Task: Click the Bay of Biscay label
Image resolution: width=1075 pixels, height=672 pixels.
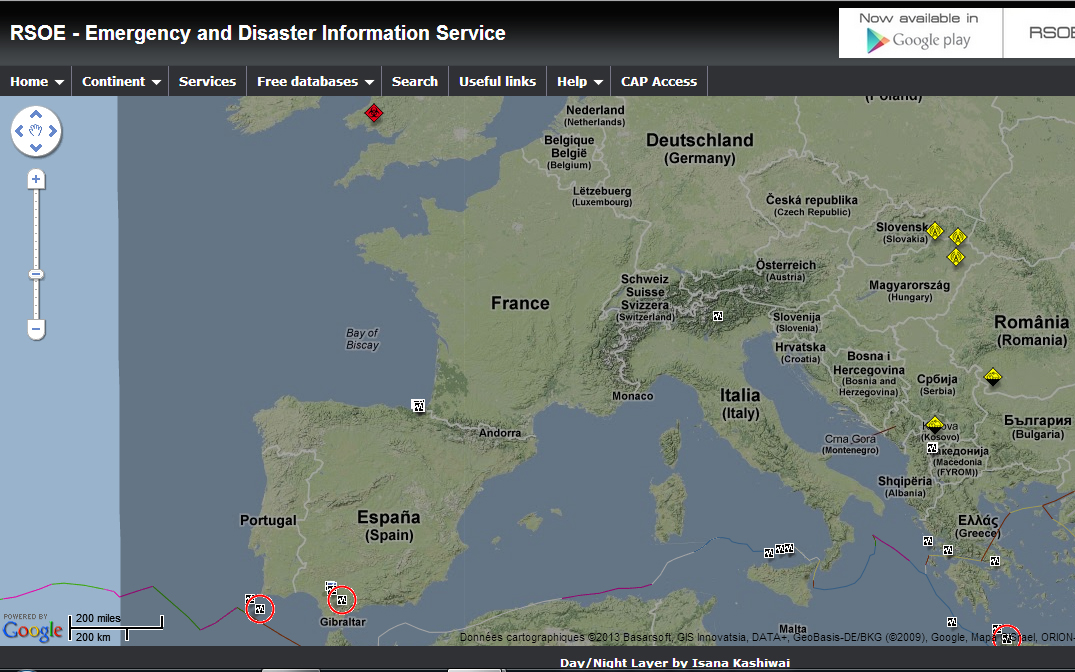Action: point(362,339)
